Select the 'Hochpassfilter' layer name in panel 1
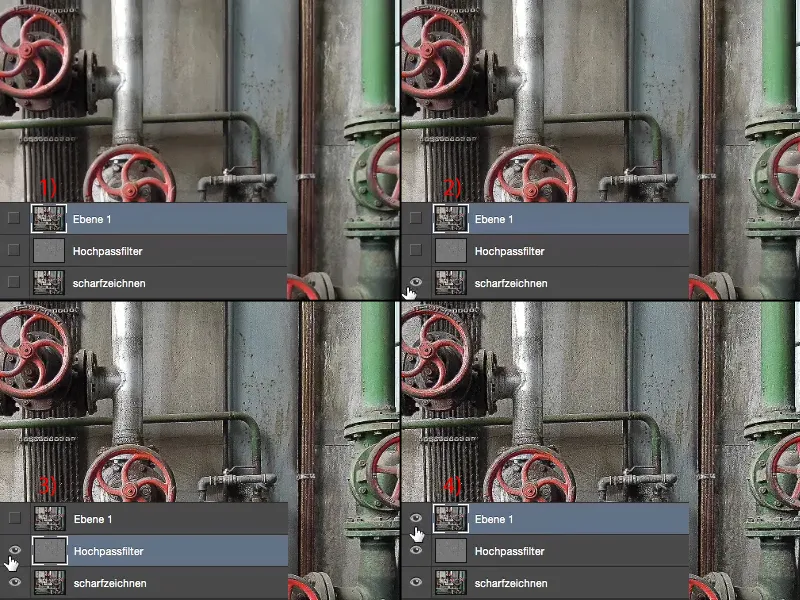This screenshot has width=800, height=600. click(108, 251)
